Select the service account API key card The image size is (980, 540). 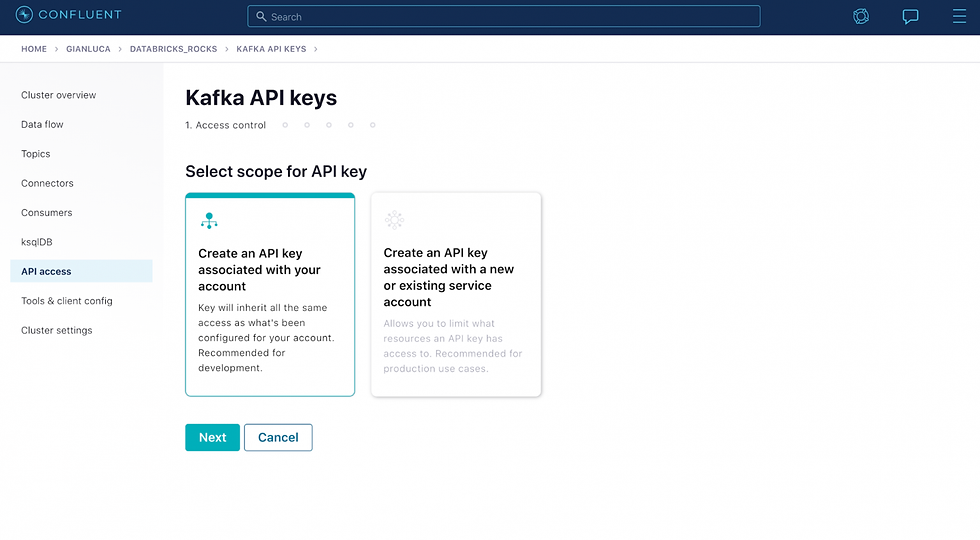click(x=456, y=294)
